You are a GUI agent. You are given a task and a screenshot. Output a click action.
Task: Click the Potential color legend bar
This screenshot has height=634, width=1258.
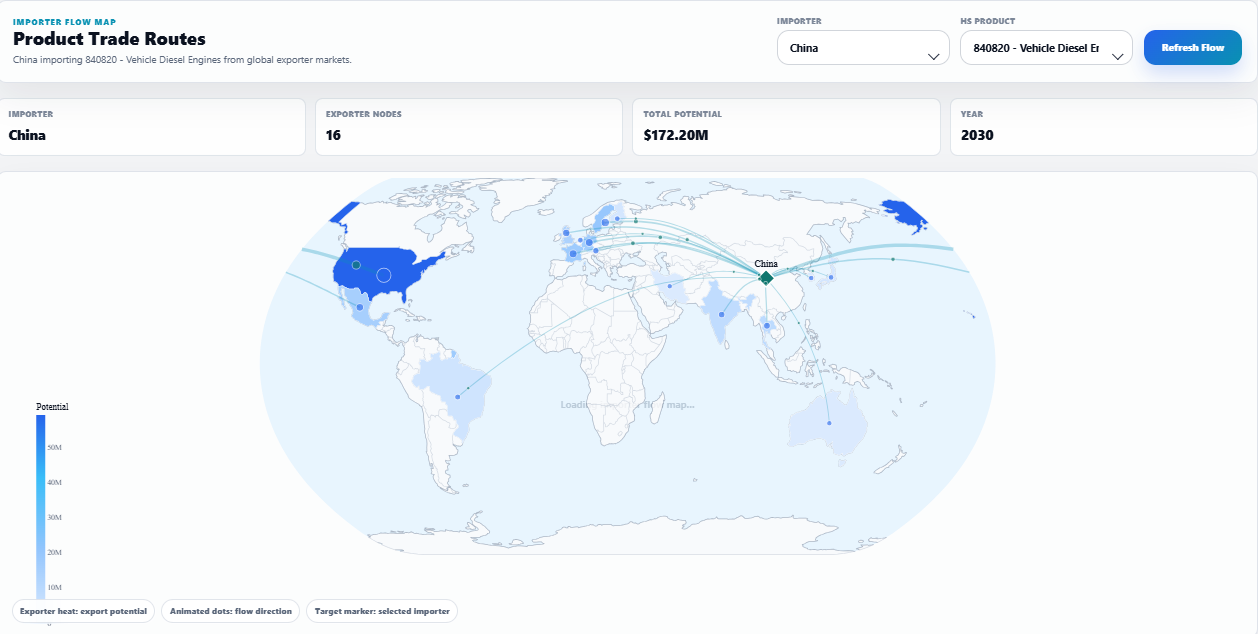[41, 507]
